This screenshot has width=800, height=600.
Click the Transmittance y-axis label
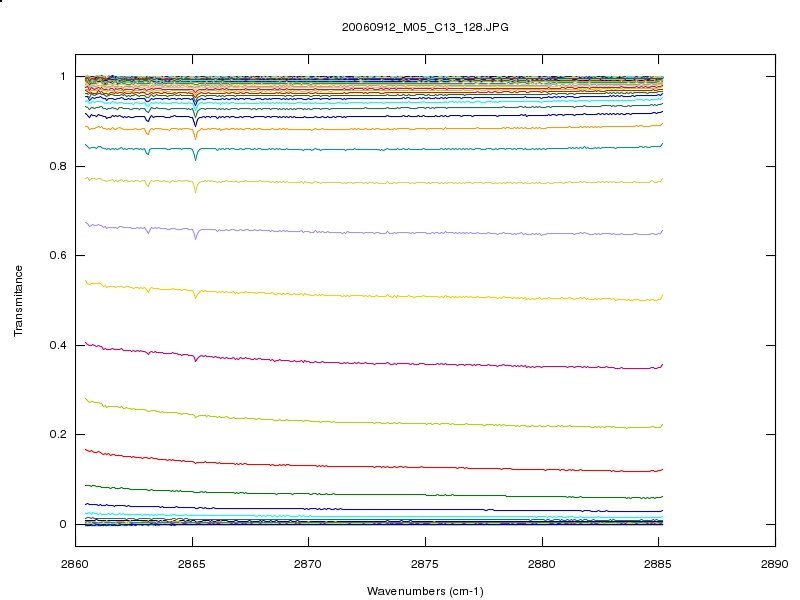(x=18, y=301)
